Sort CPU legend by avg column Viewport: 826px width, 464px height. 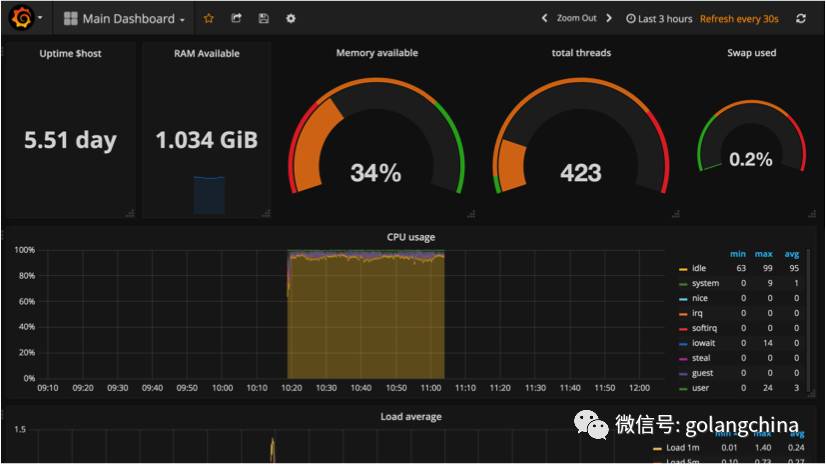791,254
